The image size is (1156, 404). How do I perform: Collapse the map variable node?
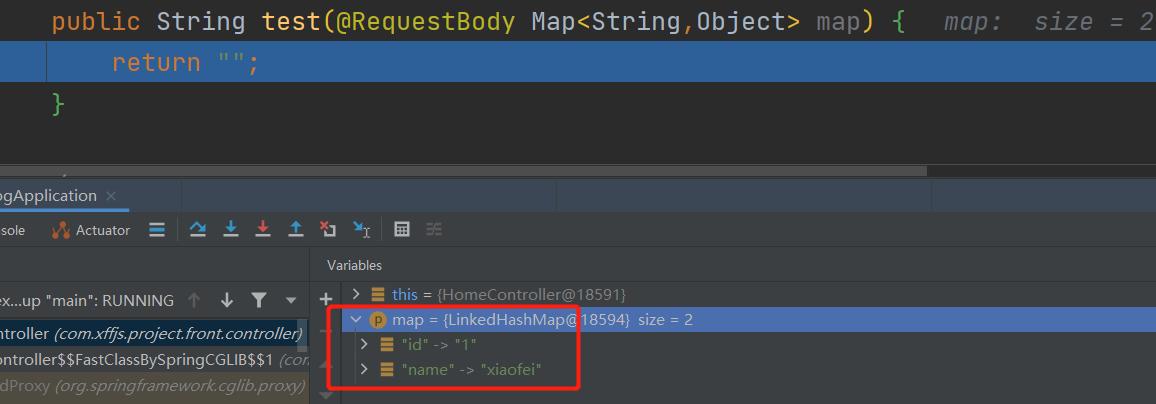coord(356,320)
